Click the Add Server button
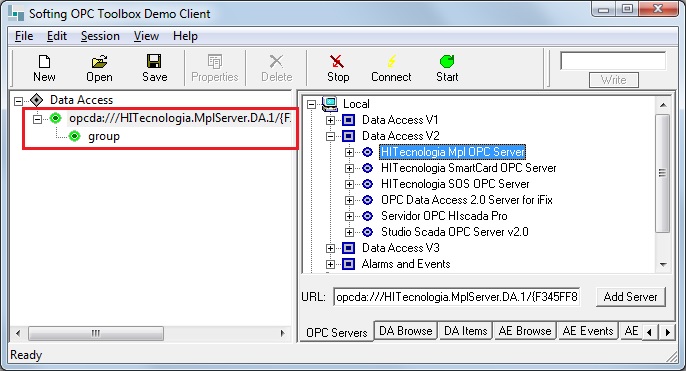 pyautogui.click(x=630, y=297)
